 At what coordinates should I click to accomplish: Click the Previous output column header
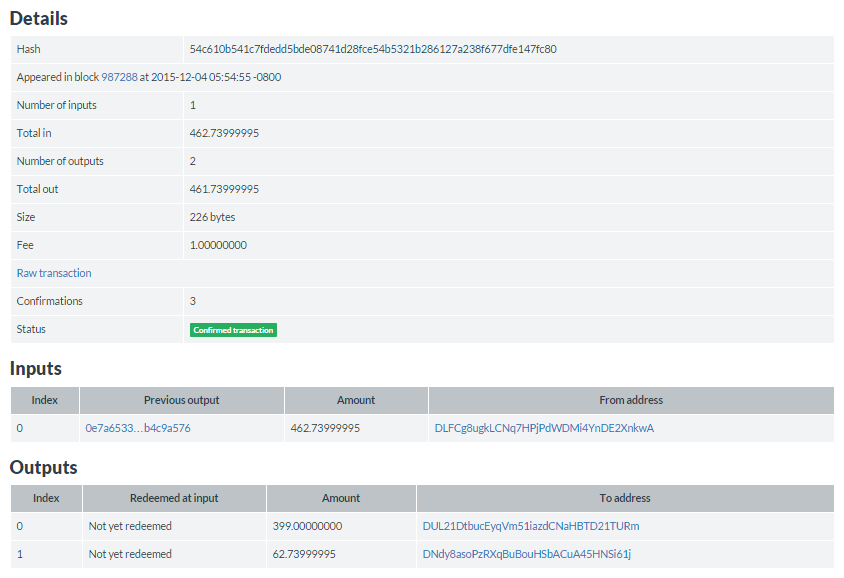tap(181, 400)
